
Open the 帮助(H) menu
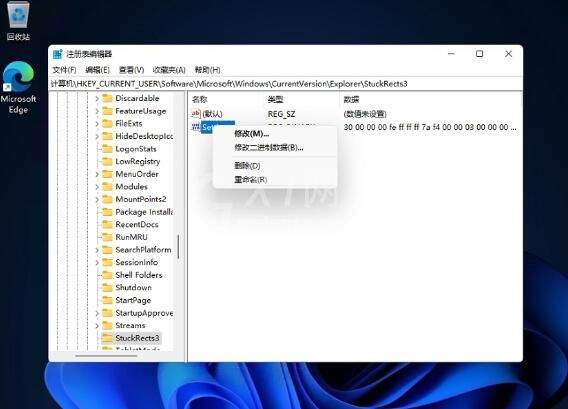coord(208,70)
